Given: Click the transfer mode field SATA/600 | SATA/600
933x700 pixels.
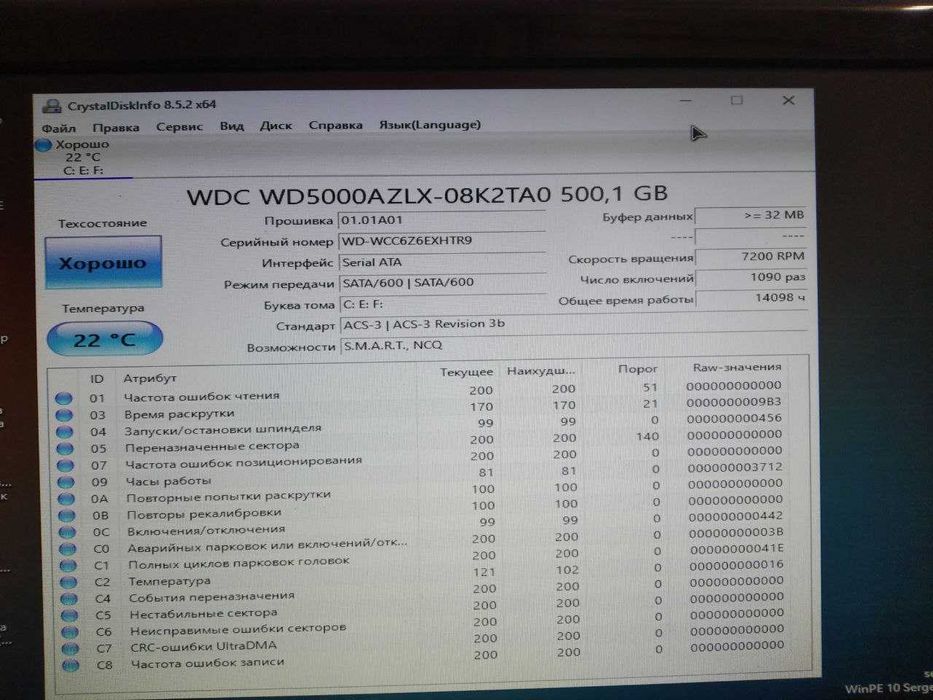Looking at the screenshot, I should 443,283.
